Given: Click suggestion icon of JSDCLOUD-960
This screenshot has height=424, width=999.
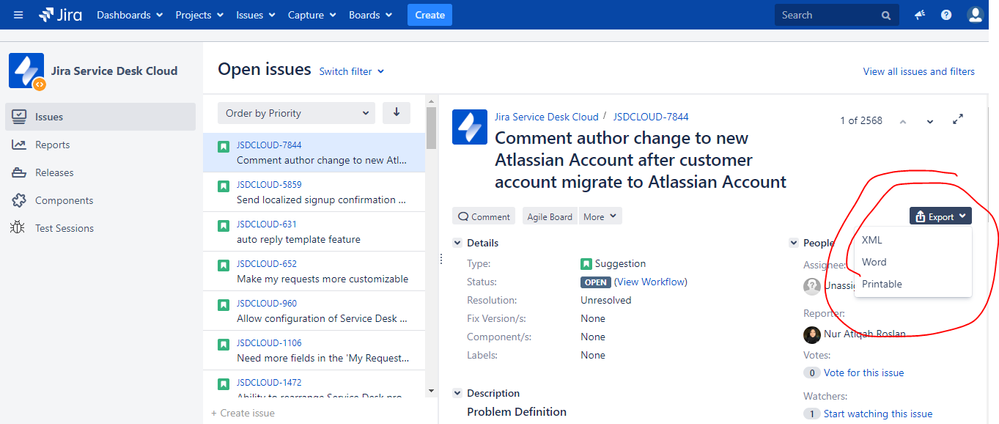Looking at the screenshot, I should point(223,305).
